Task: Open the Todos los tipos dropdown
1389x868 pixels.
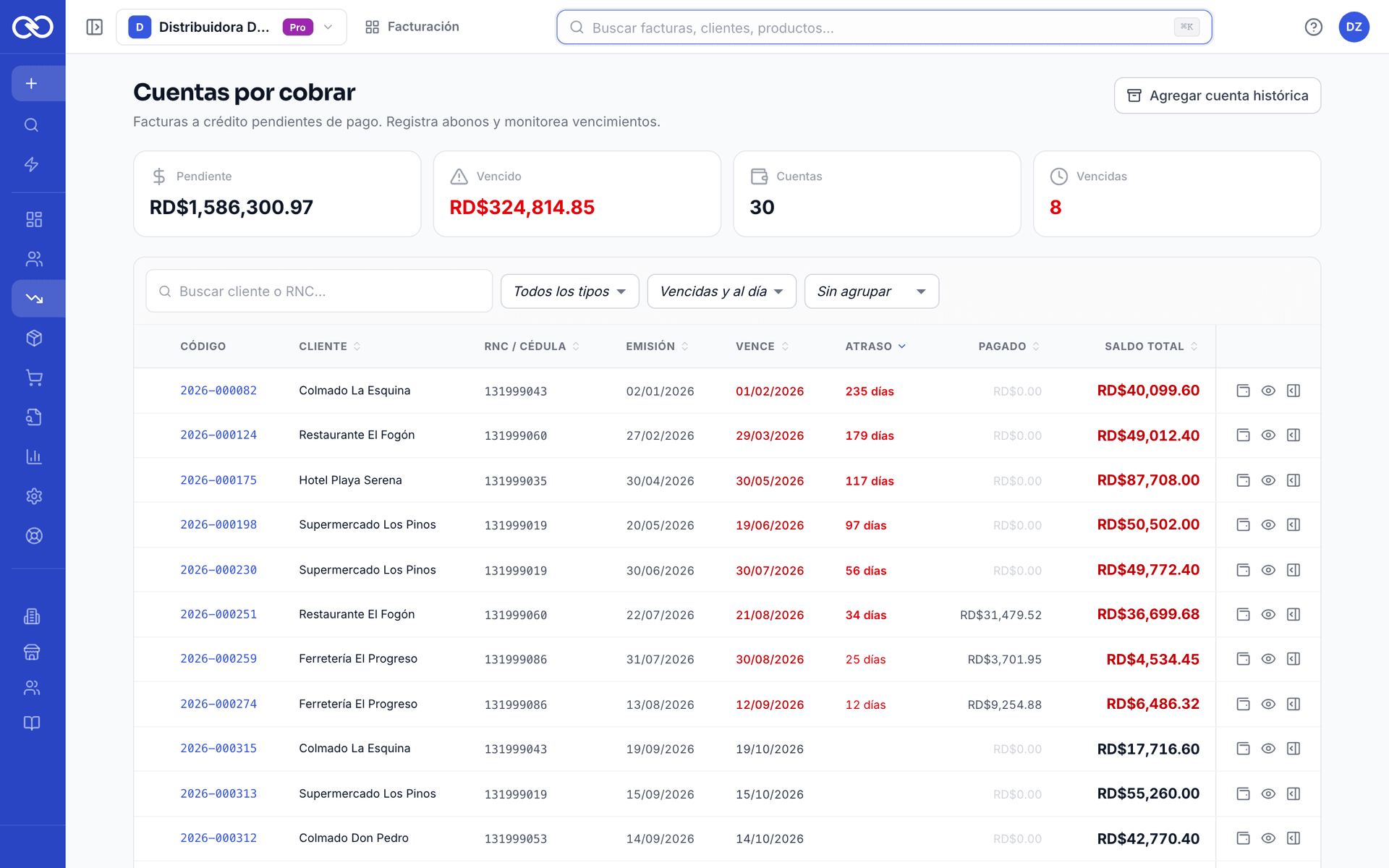Action: point(569,292)
